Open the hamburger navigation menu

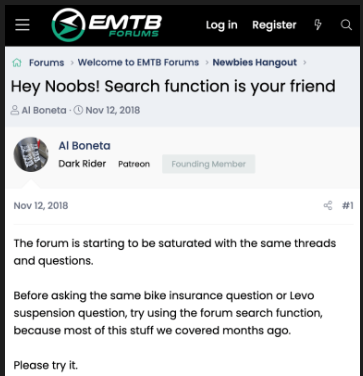[x=22, y=25]
